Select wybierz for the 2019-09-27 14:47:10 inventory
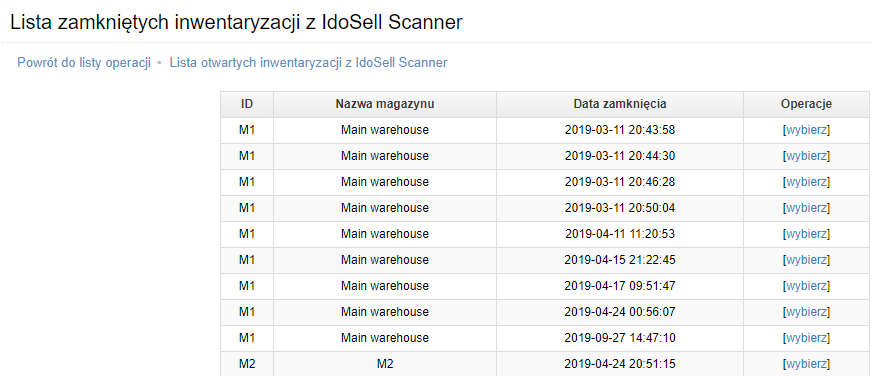875x376 pixels. (806, 338)
